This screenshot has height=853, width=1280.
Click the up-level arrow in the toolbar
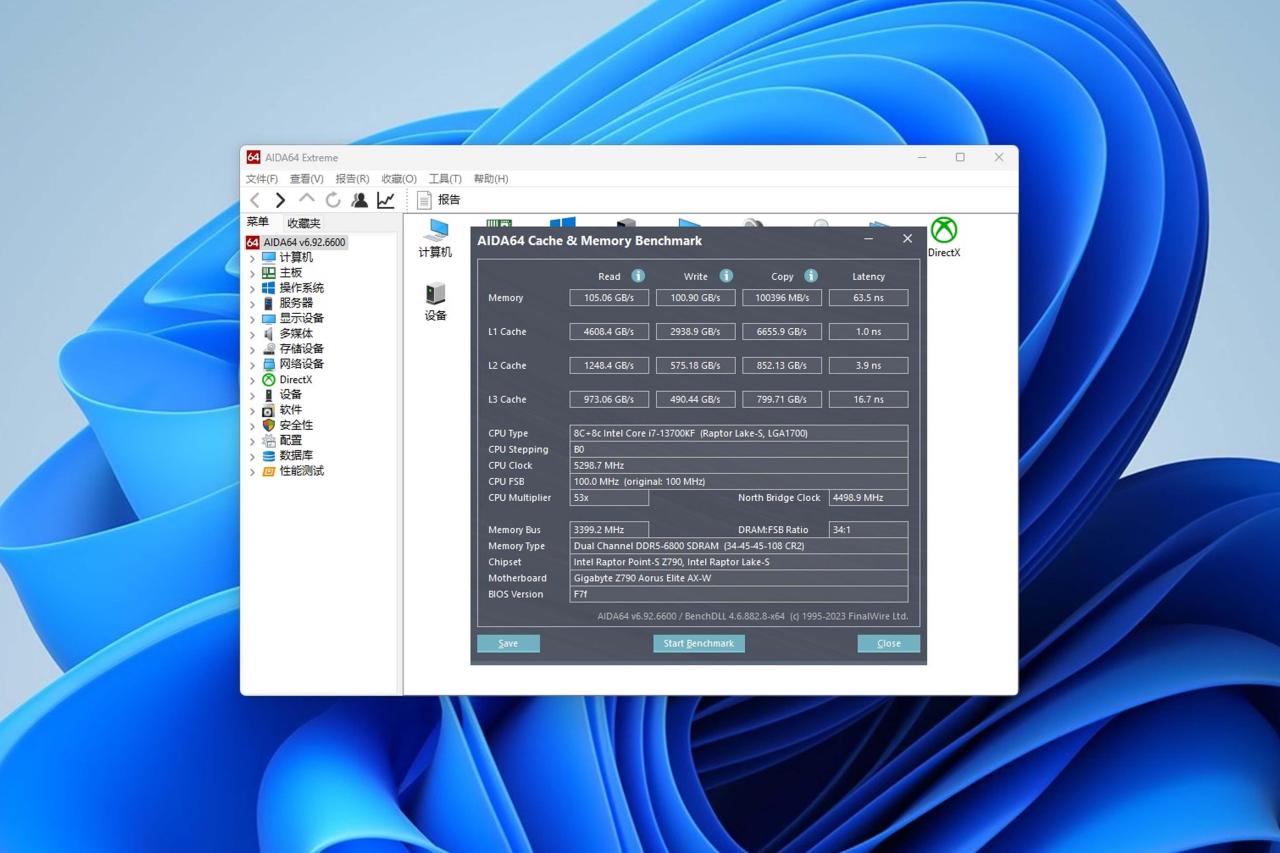pyautogui.click(x=307, y=199)
